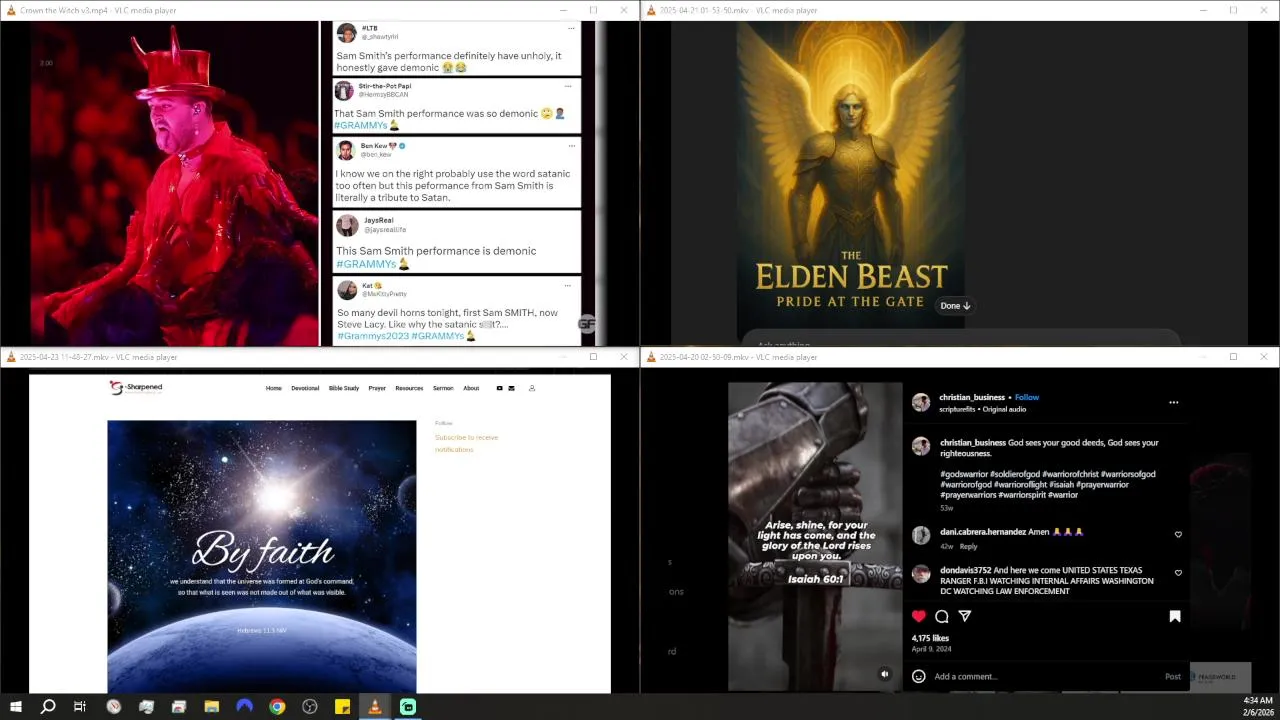Click the user account icon in the Sharpened site header
This screenshot has width=1280, height=720.
click(532, 388)
